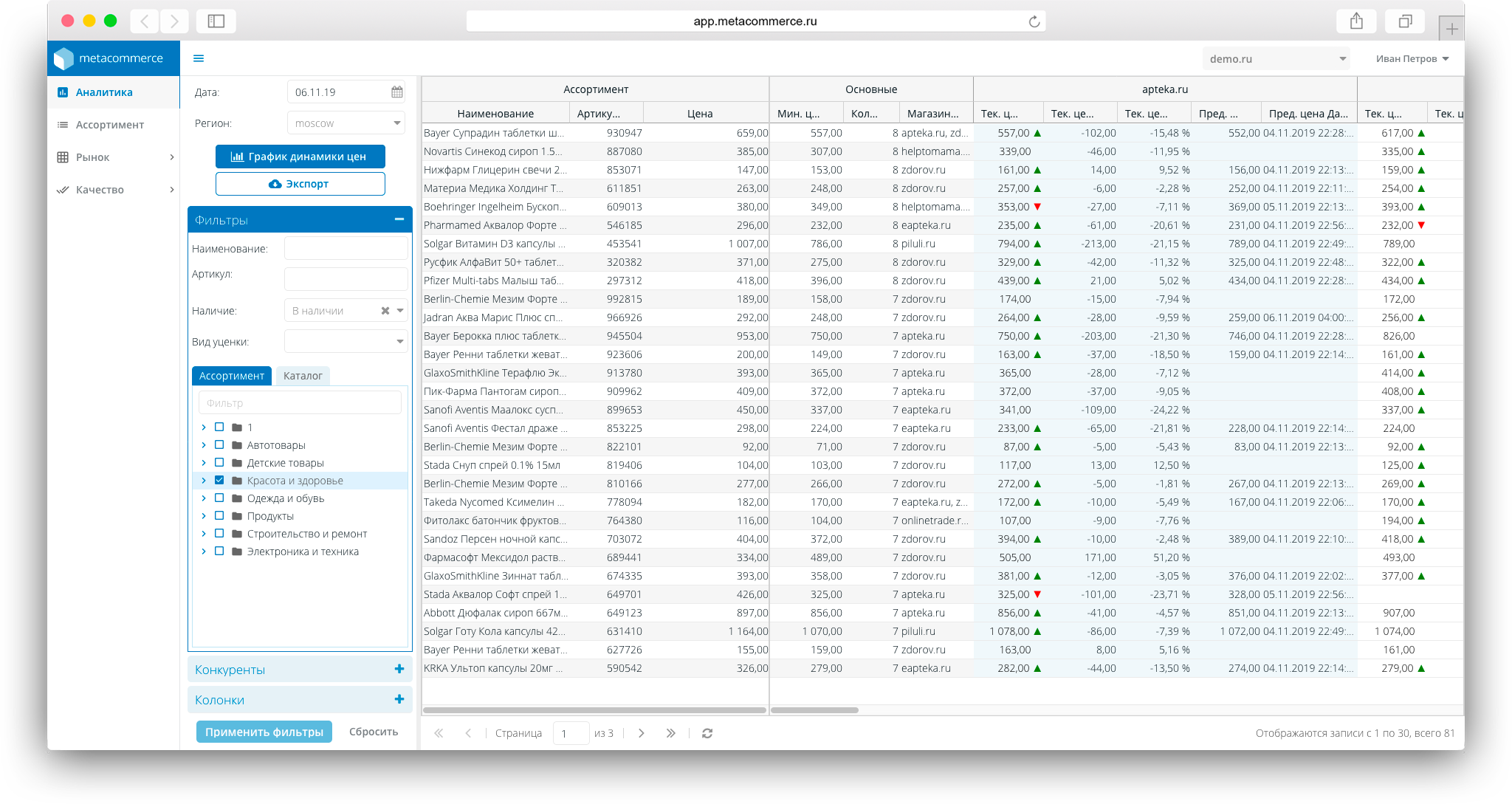Go to next page arrow in pager

pos(641,733)
